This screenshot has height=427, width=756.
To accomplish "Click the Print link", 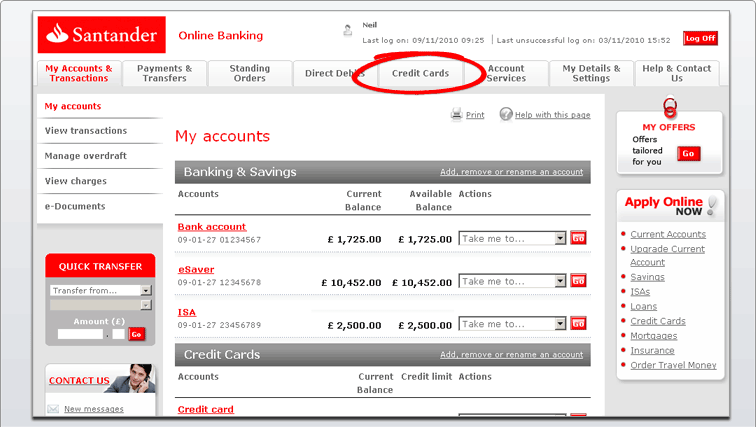I will tap(475, 115).
